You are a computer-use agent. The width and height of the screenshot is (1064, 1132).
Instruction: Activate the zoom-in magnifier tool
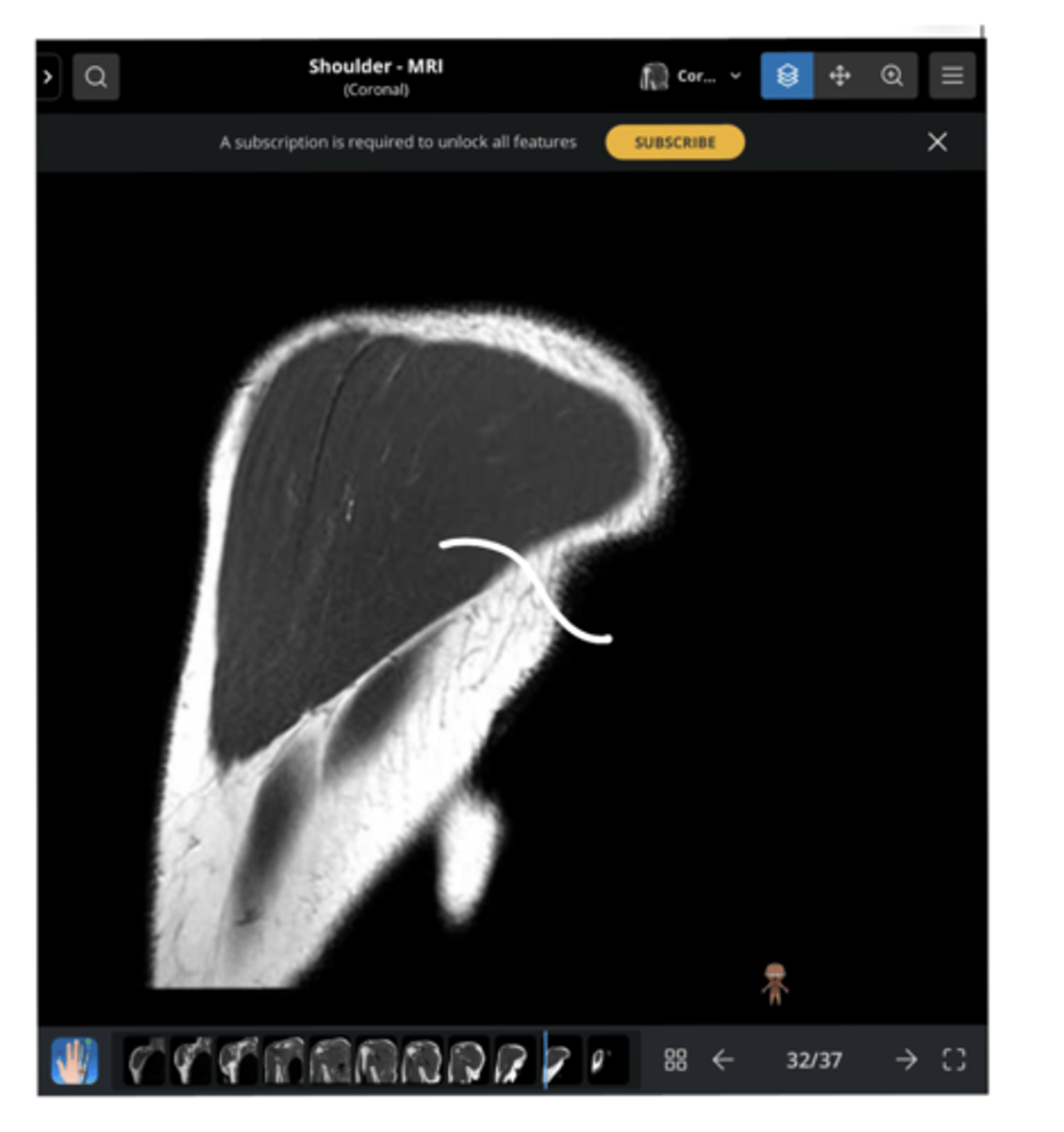891,75
